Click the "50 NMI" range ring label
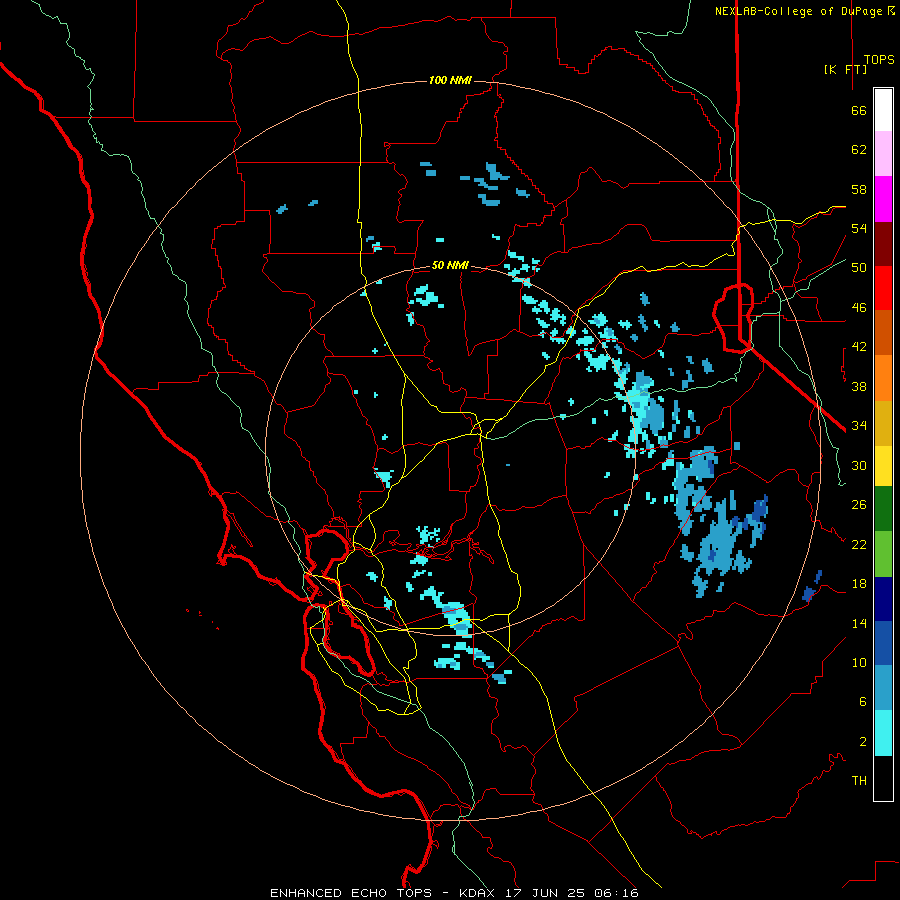This screenshot has height=900, width=900. click(450, 265)
